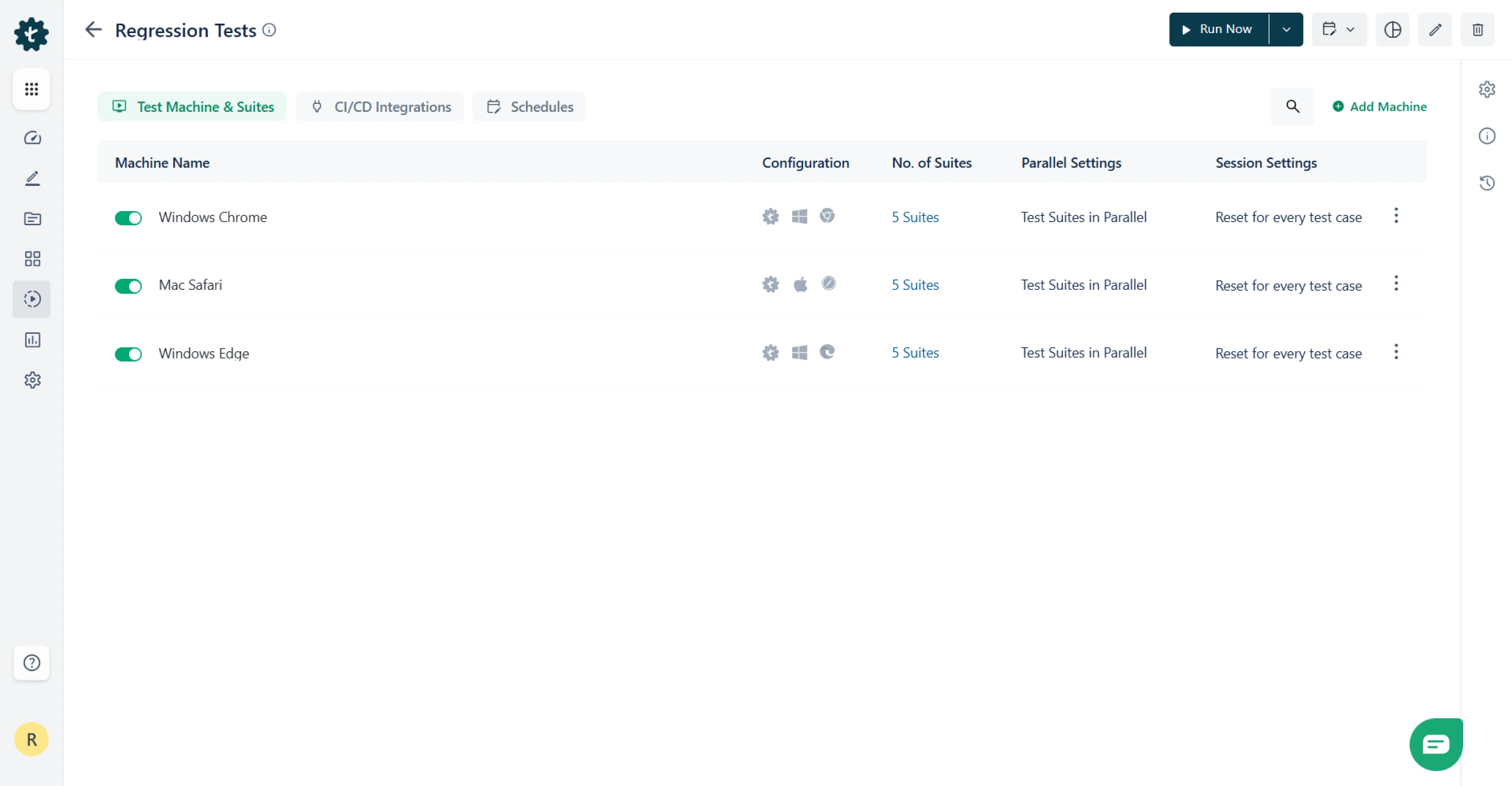
Task: Open 5 Suites link for Mac Safari
Action: [915, 285]
